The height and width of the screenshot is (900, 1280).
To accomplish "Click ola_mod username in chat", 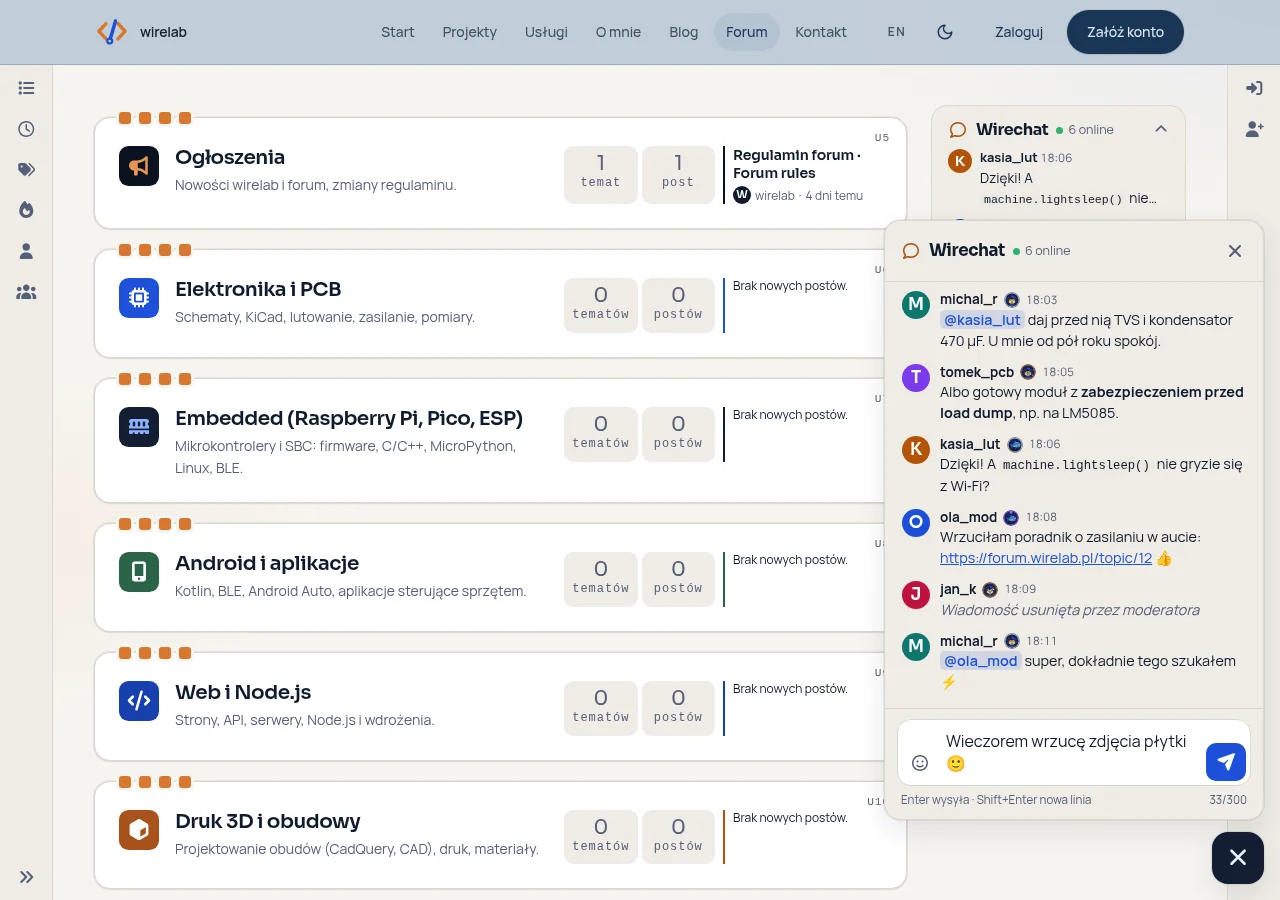I will (x=968, y=517).
